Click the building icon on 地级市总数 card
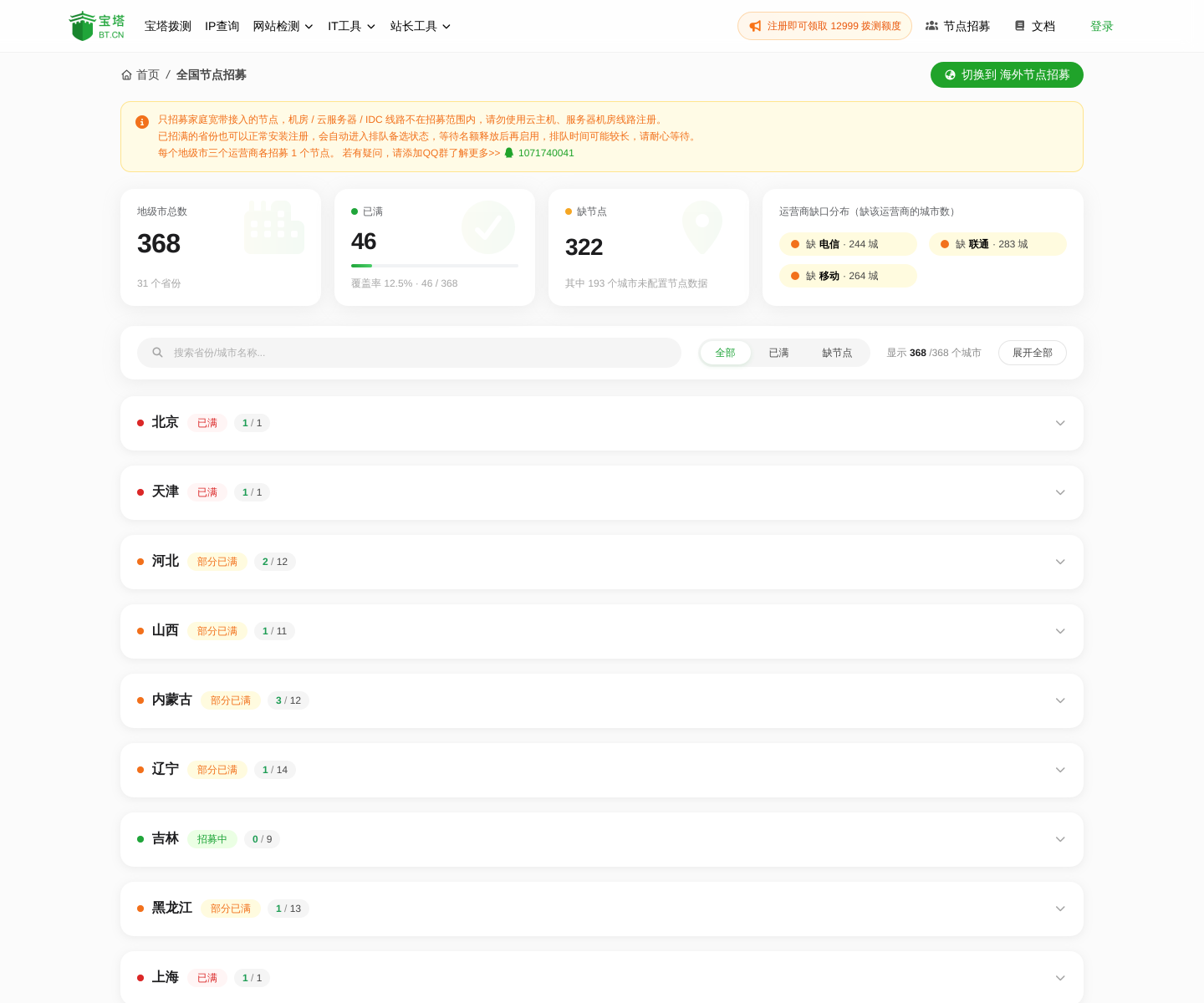 tap(274, 227)
